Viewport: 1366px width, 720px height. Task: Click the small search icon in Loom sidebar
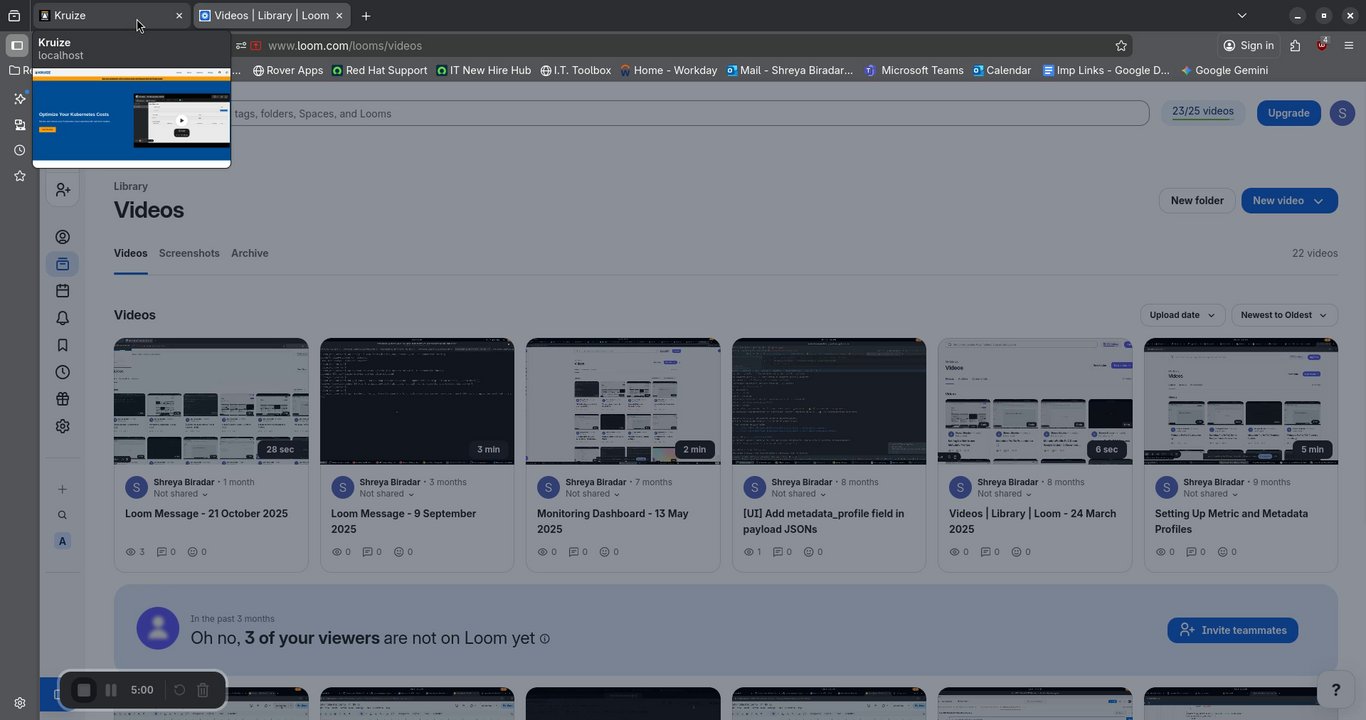click(x=62, y=515)
